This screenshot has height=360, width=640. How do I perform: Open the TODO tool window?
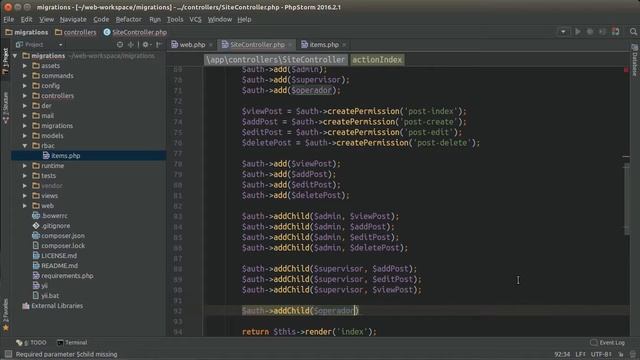(x=31, y=342)
